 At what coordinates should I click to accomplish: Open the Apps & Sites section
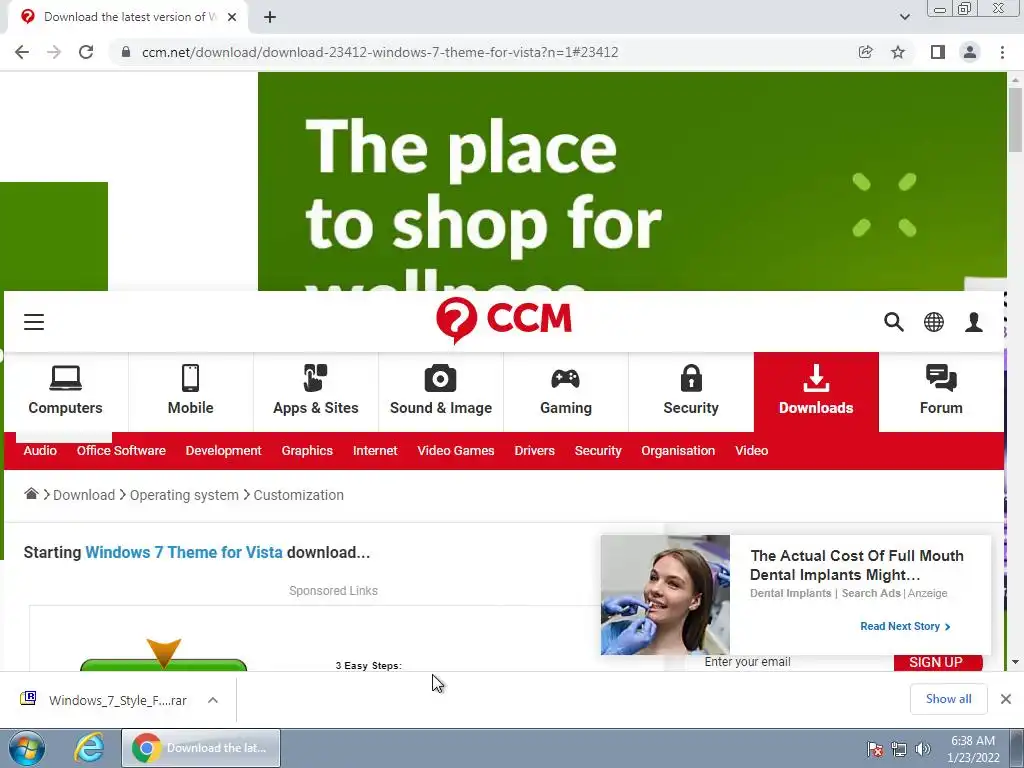pyautogui.click(x=315, y=392)
